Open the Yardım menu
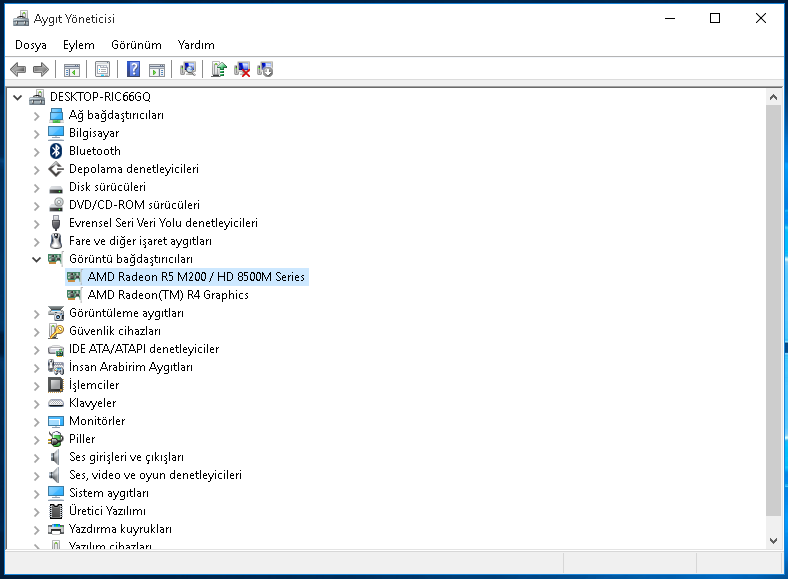The height and width of the screenshot is (579, 788). pos(196,45)
